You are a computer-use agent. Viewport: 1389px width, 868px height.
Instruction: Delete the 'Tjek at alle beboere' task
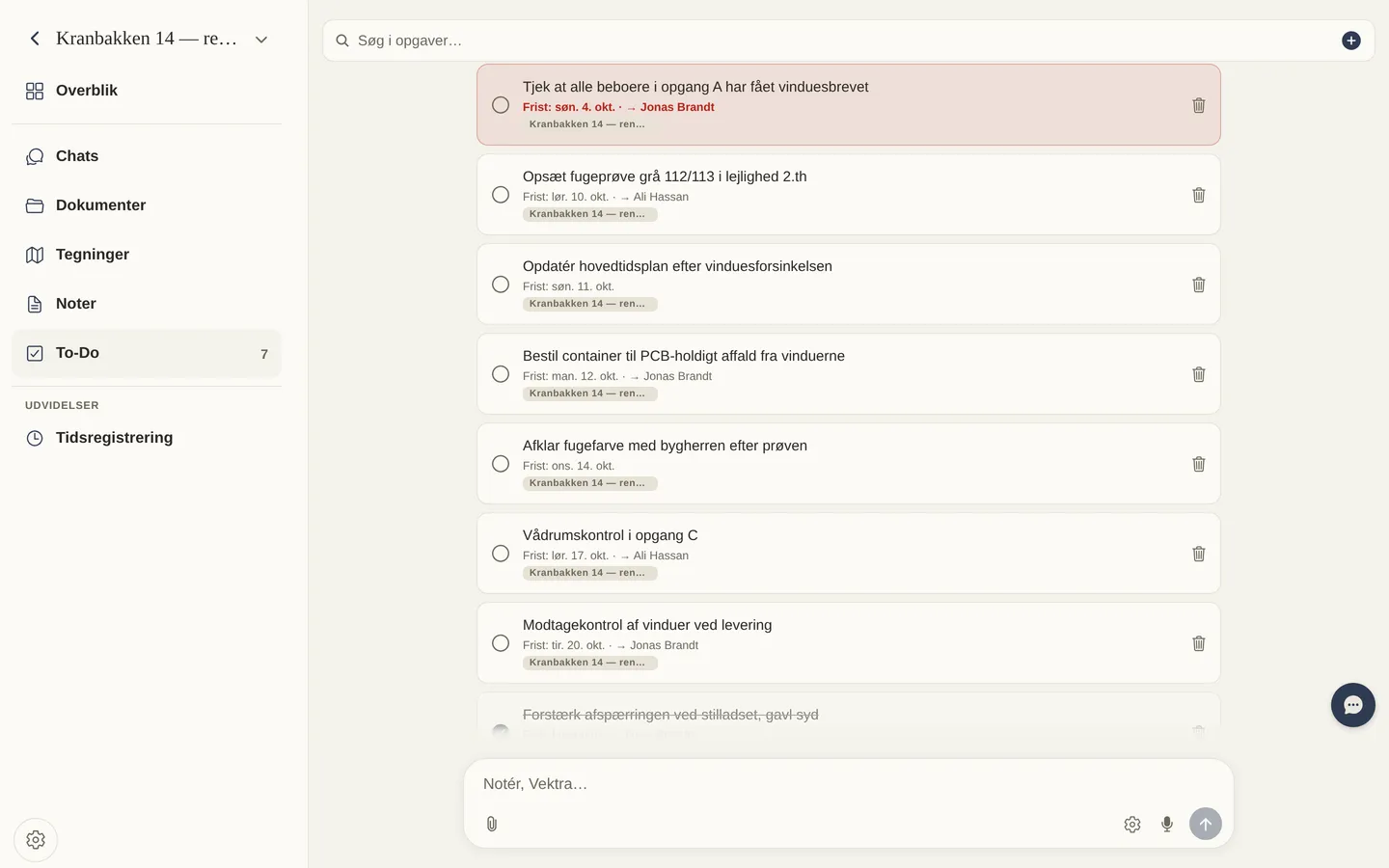pos(1199,105)
